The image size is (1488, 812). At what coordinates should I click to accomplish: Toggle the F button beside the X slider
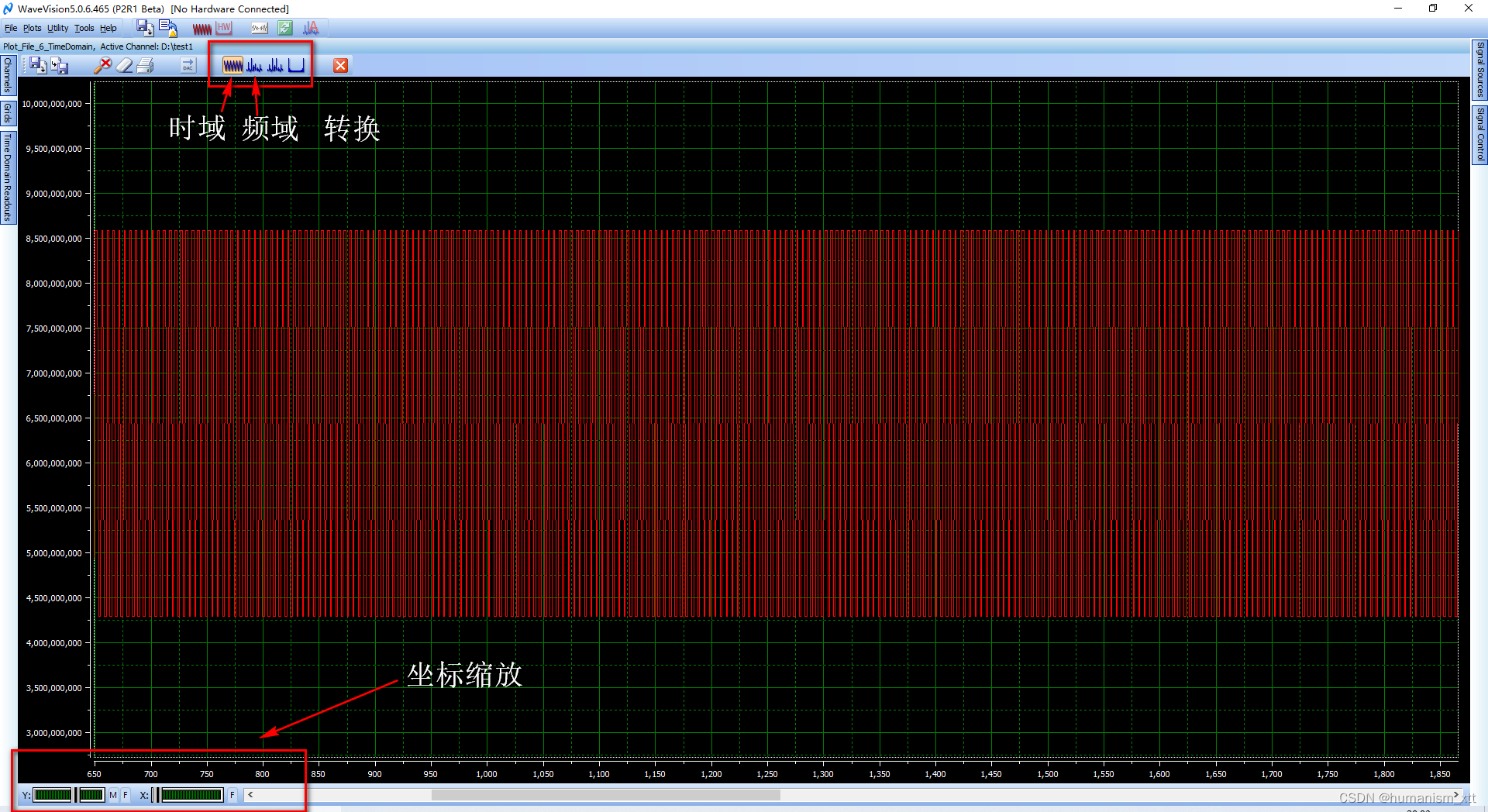click(232, 794)
